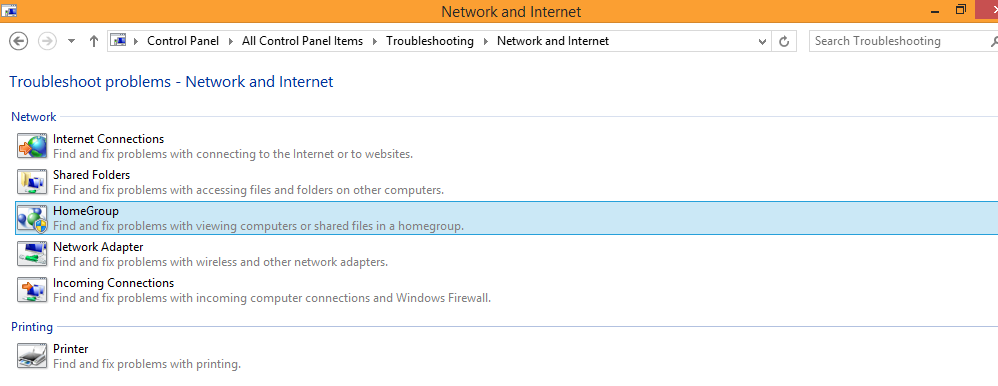This screenshot has width=998, height=386.
Task: Open the Network Adapter link
Action: pos(98,247)
